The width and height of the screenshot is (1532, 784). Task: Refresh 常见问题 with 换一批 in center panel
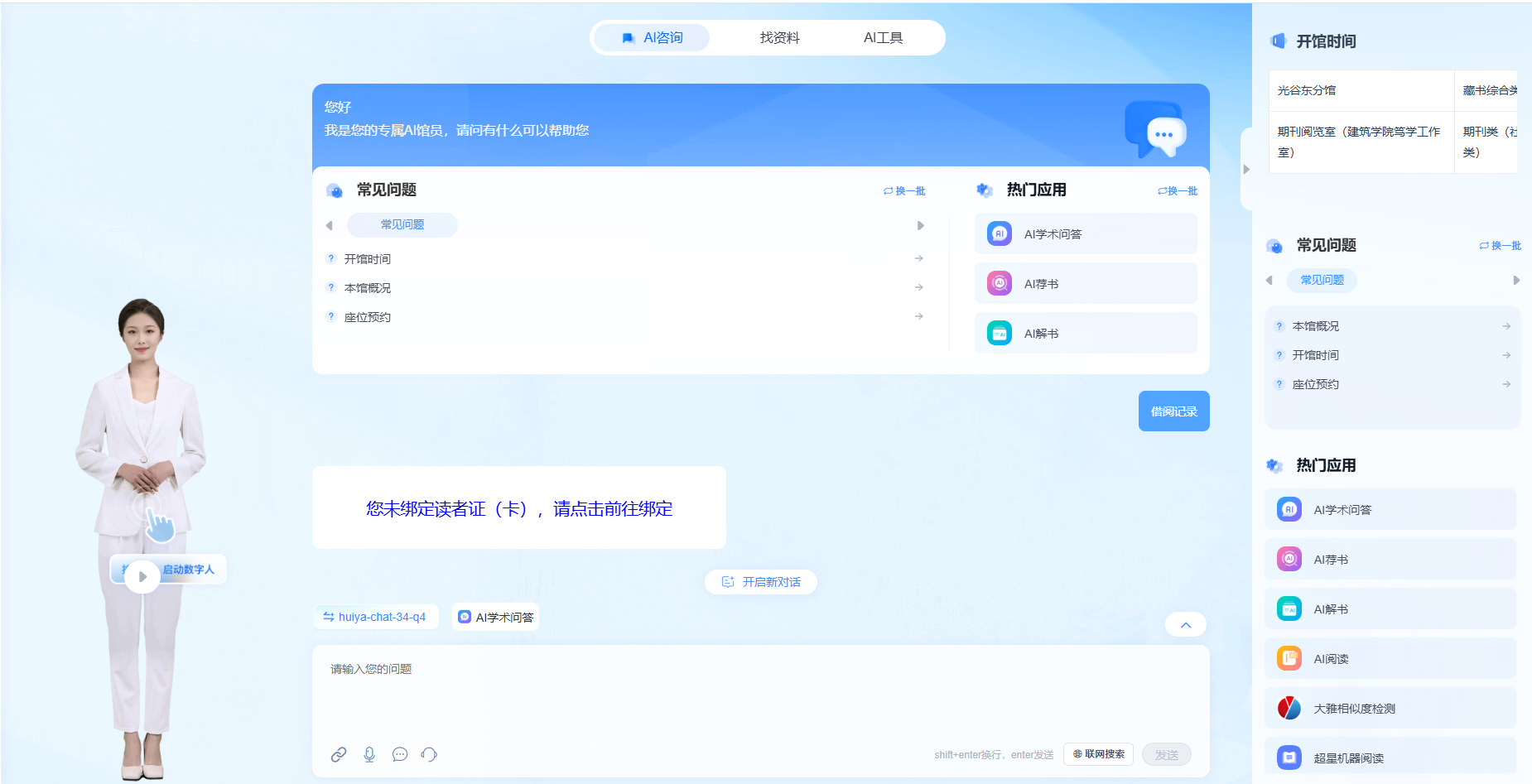point(904,191)
